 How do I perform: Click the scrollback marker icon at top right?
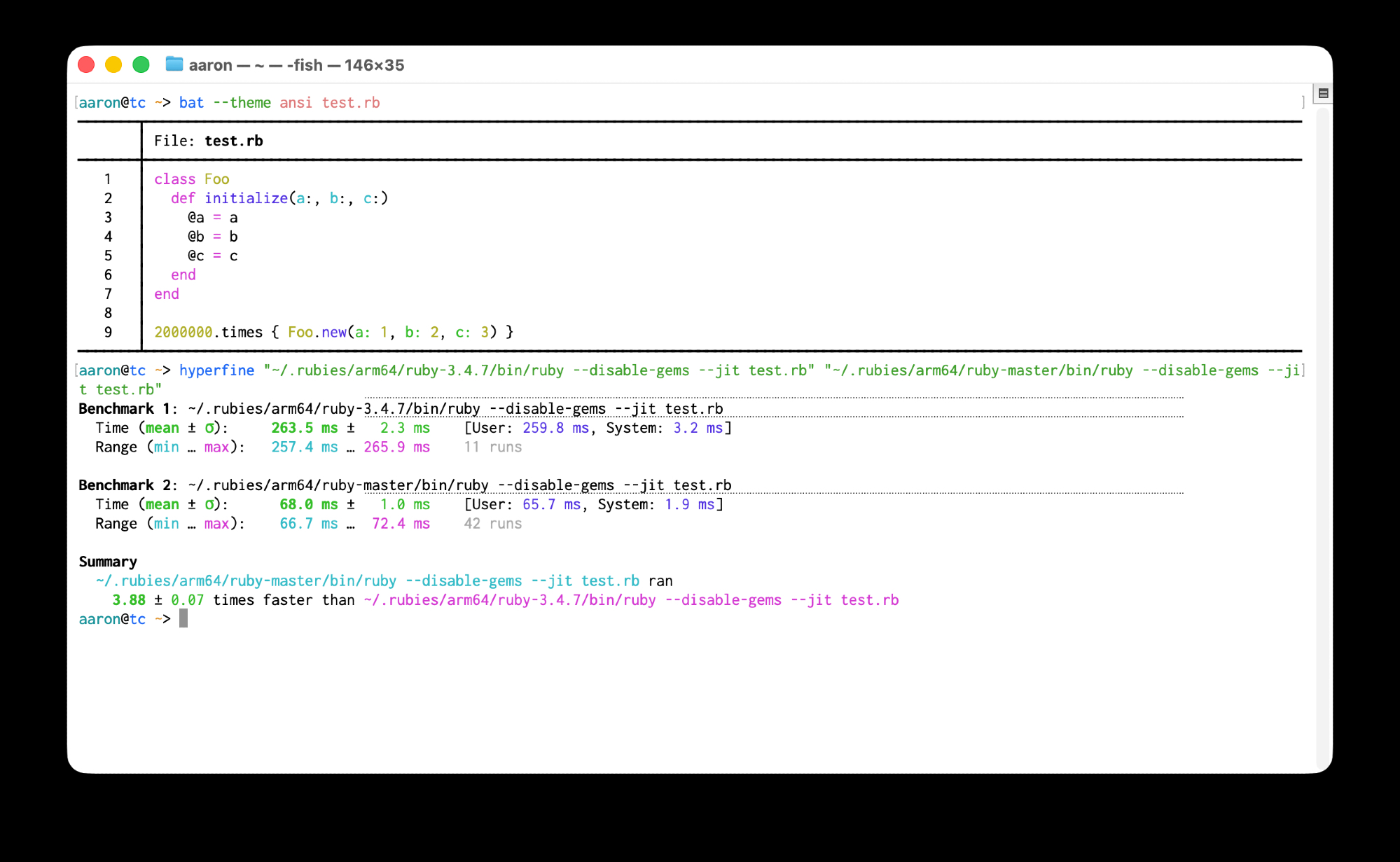coord(1323,93)
